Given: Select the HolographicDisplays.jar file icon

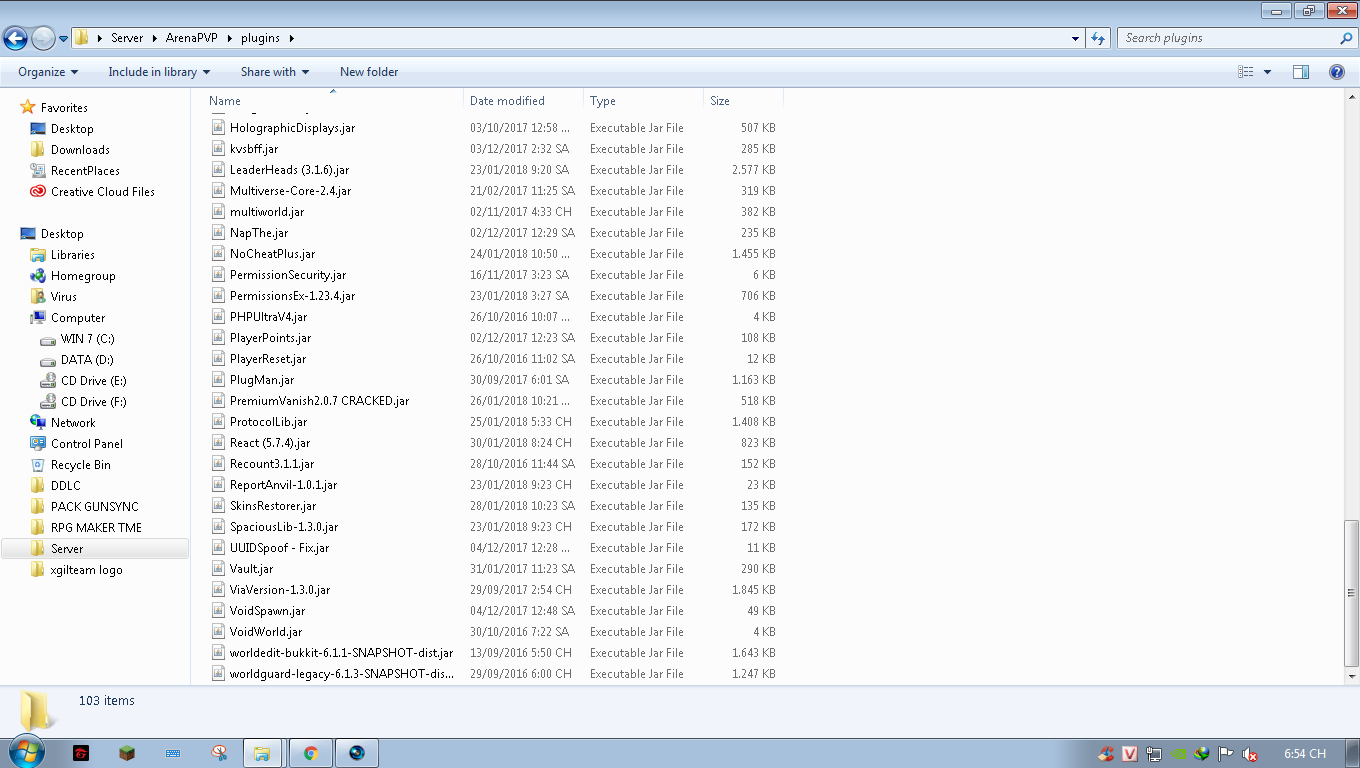Looking at the screenshot, I should click(x=218, y=128).
